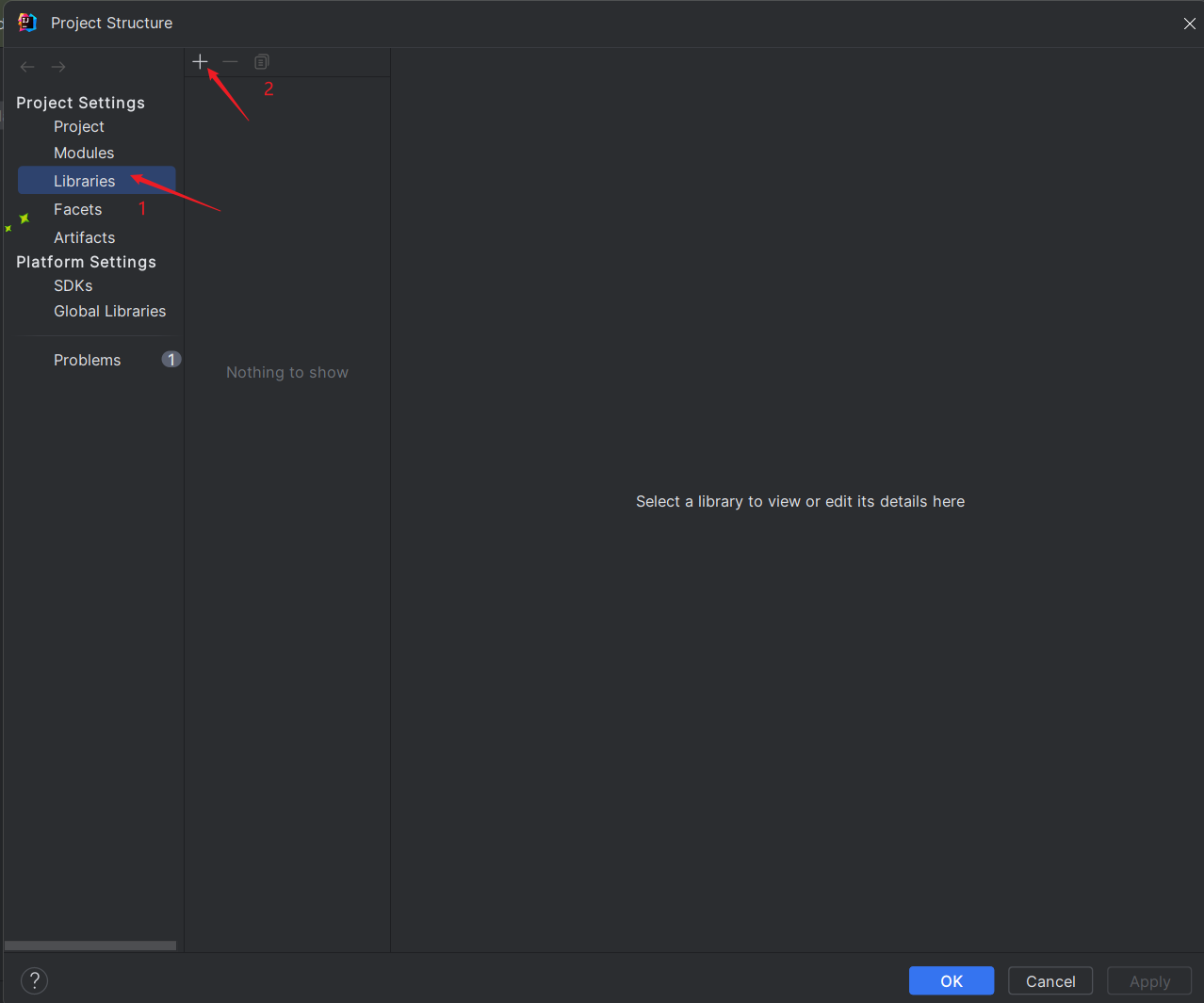Select Project under Project Settings
Image resolution: width=1204 pixels, height=1003 pixels.
pos(79,126)
